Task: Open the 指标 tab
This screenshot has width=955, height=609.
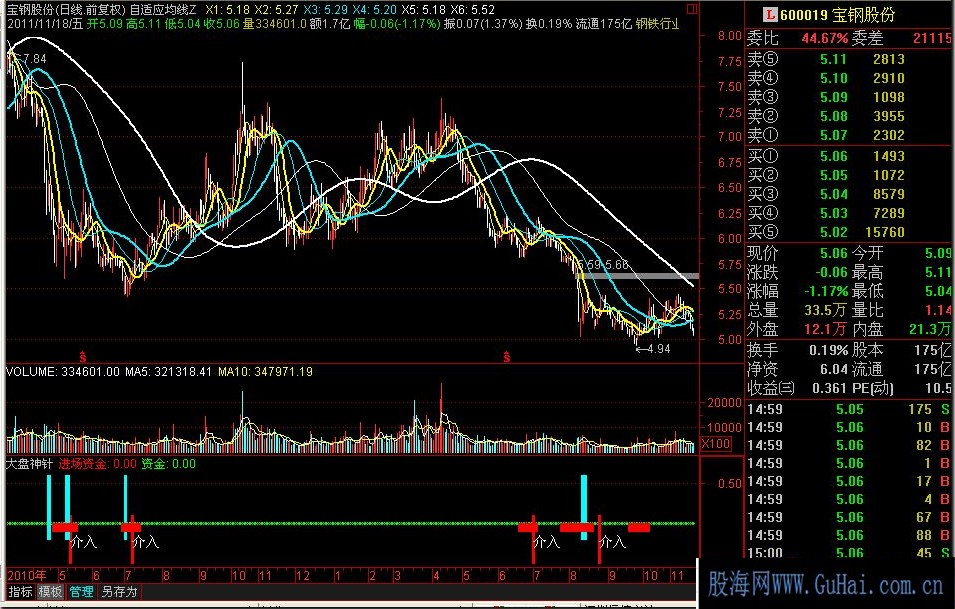Action: tap(21, 591)
